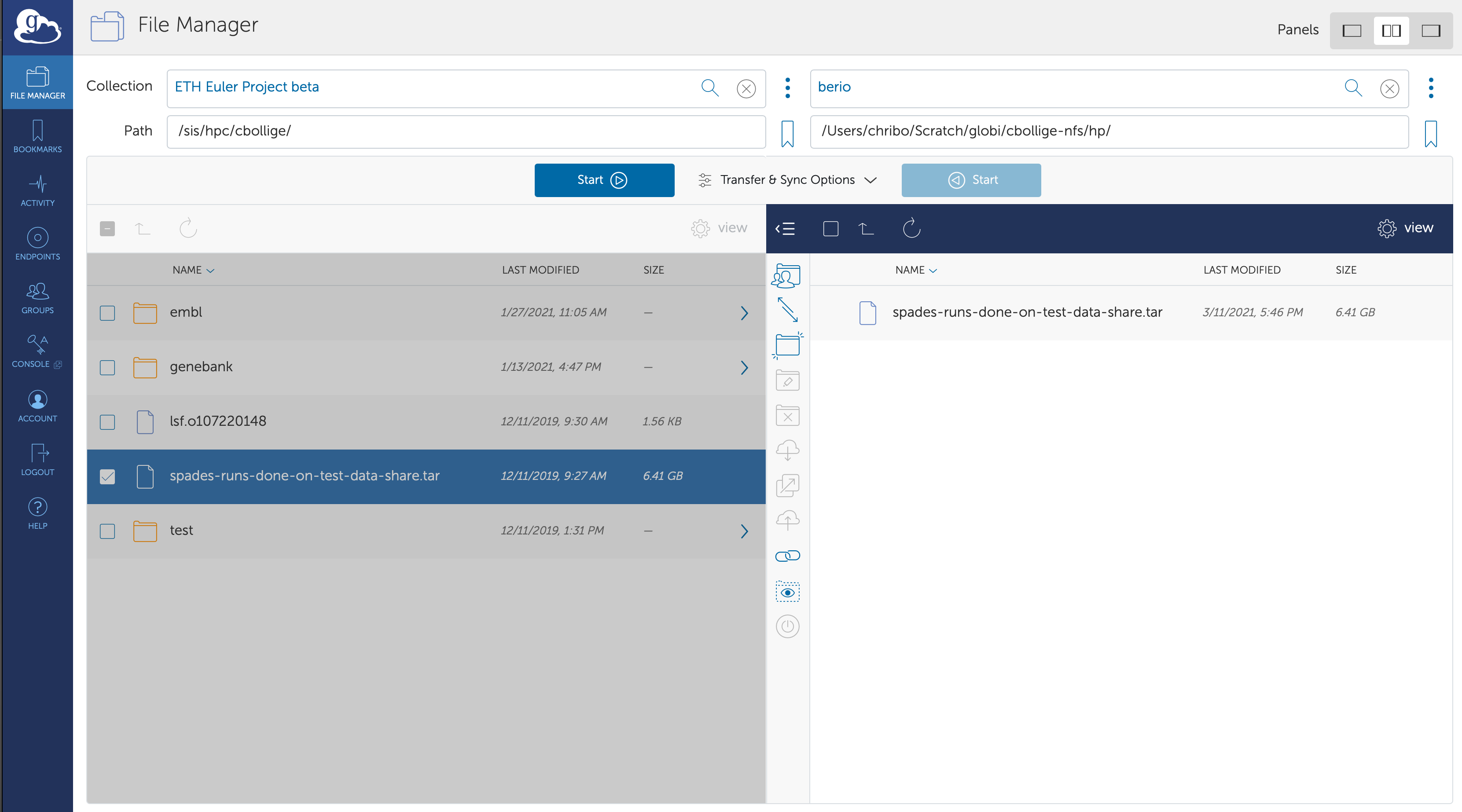
Task: Click the Upload file icon
Action: [x=787, y=520]
